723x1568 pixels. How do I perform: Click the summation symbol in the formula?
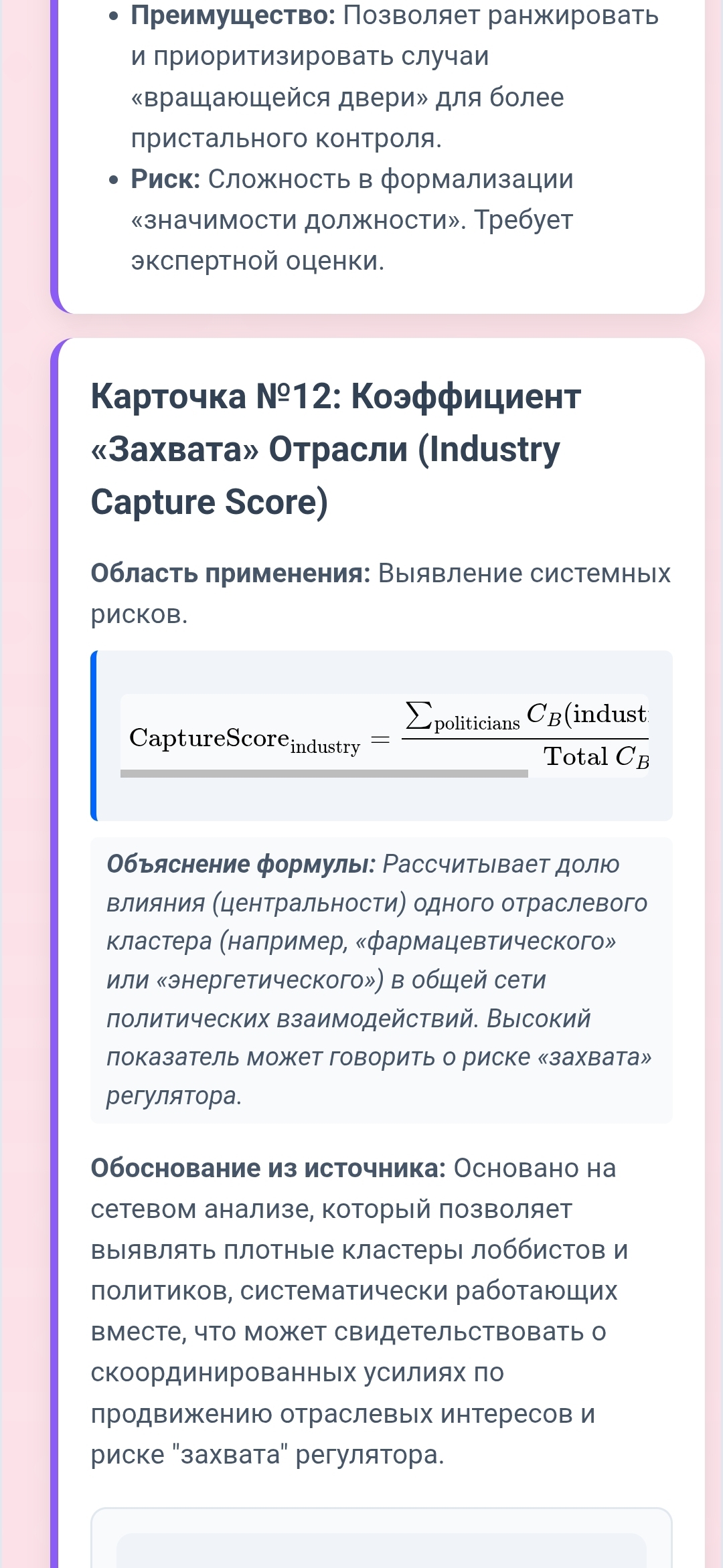418,715
